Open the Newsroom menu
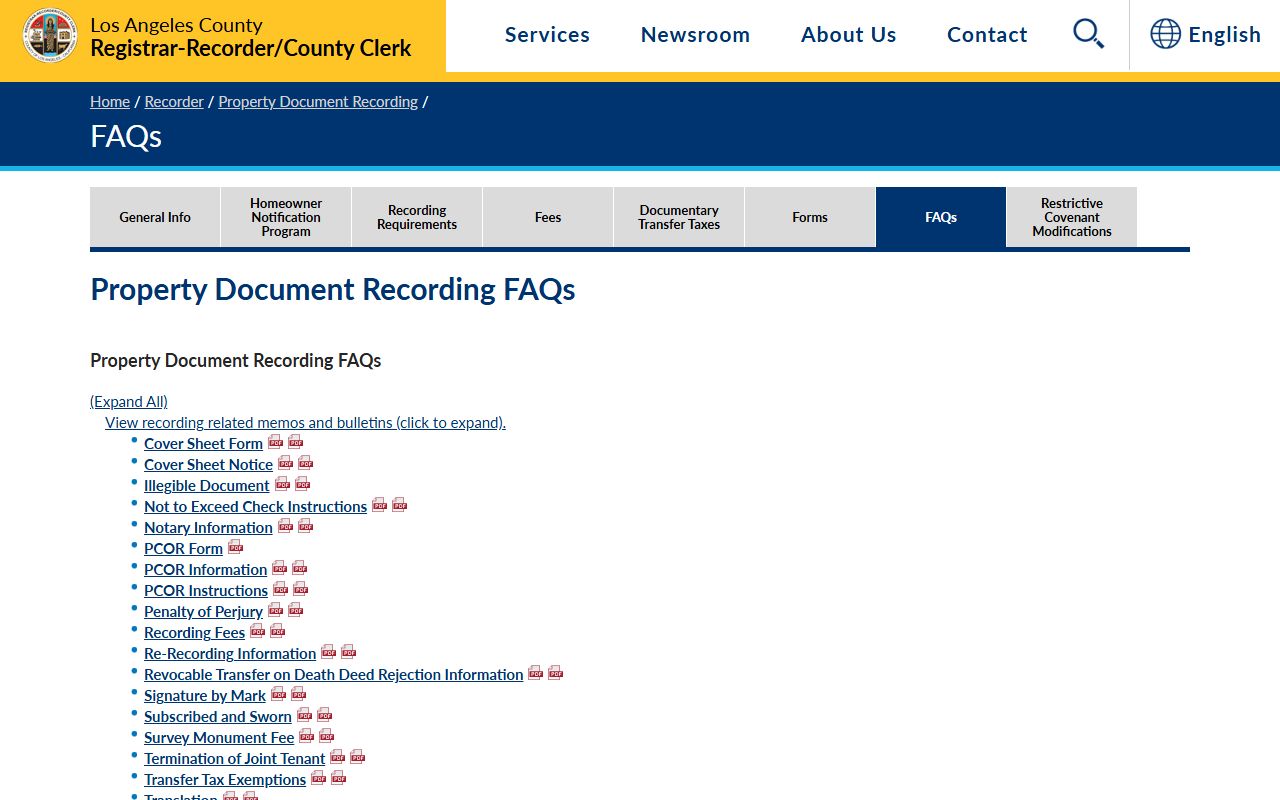Viewport: 1280px width, 800px height. (695, 34)
